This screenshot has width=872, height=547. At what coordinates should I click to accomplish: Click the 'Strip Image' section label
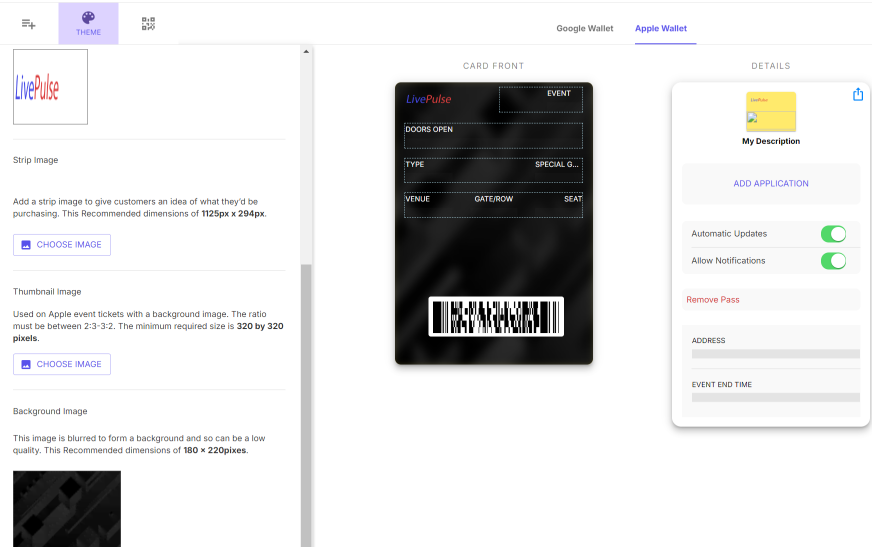pos(36,160)
